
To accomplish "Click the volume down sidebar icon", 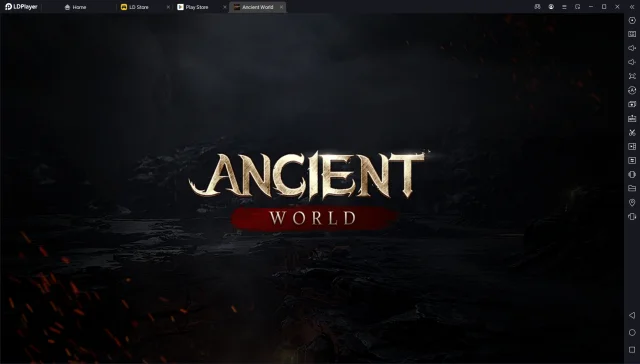I will (x=632, y=62).
